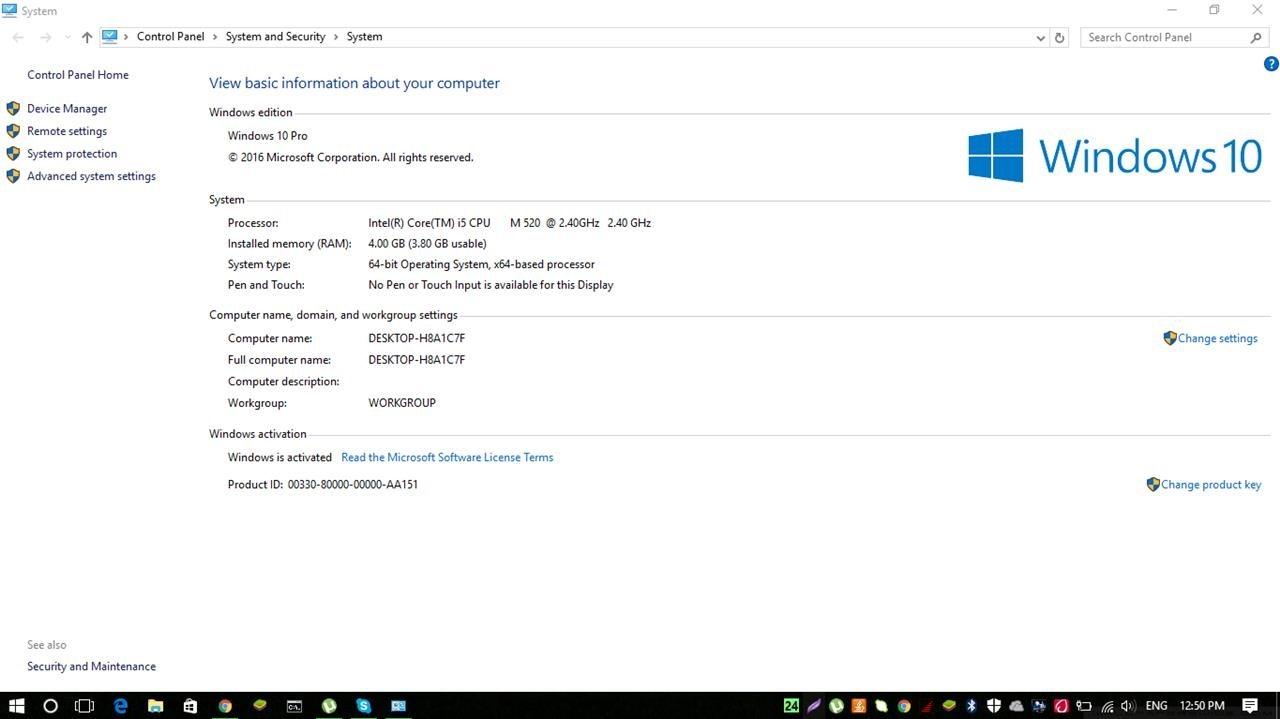Image resolution: width=1280 pixels, height=719 pixels.
Task: Open Task View on taskbar
Action: (85, 705)
